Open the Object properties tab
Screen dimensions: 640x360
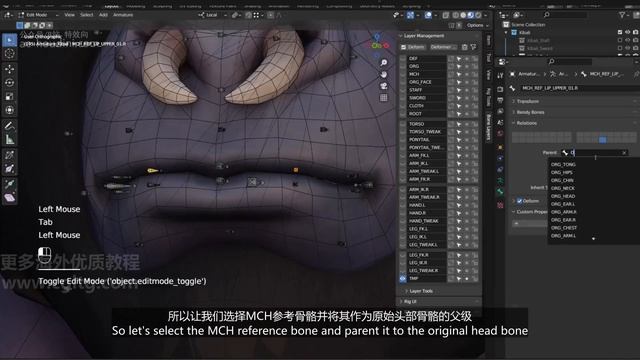pos(500,147)
